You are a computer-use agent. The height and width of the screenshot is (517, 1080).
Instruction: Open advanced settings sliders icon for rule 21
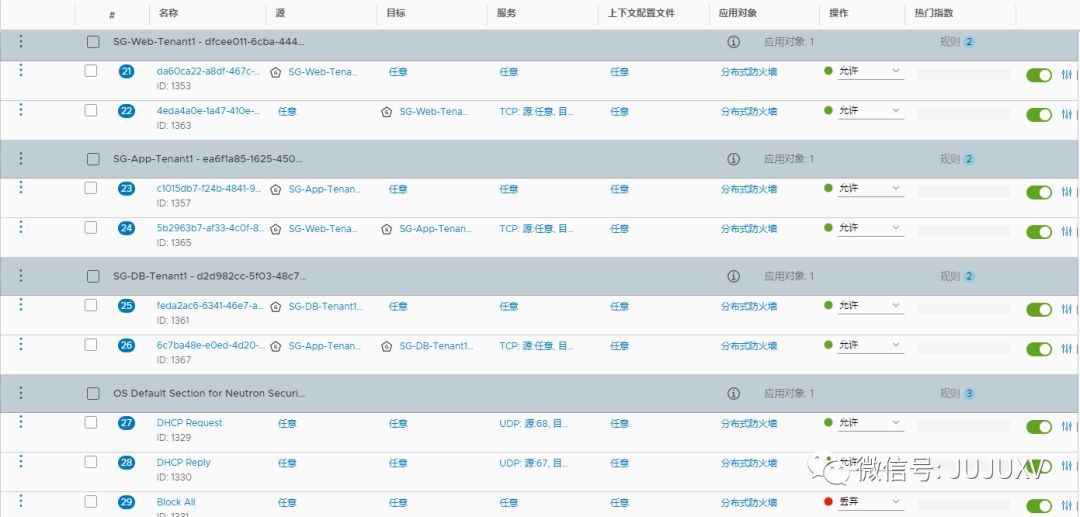[x=1067, y=75]
